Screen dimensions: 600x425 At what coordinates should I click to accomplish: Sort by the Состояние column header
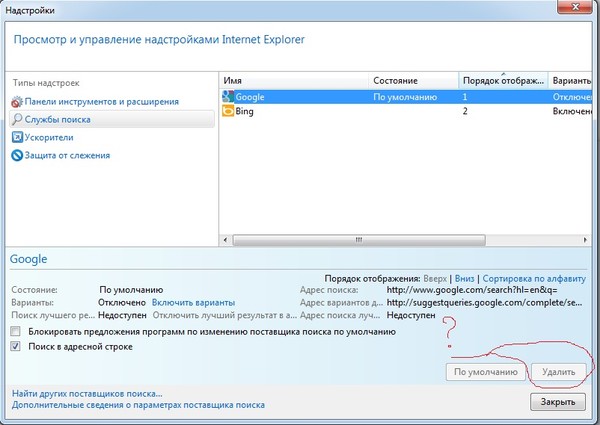pyautogui.click(x=414, y=81)
